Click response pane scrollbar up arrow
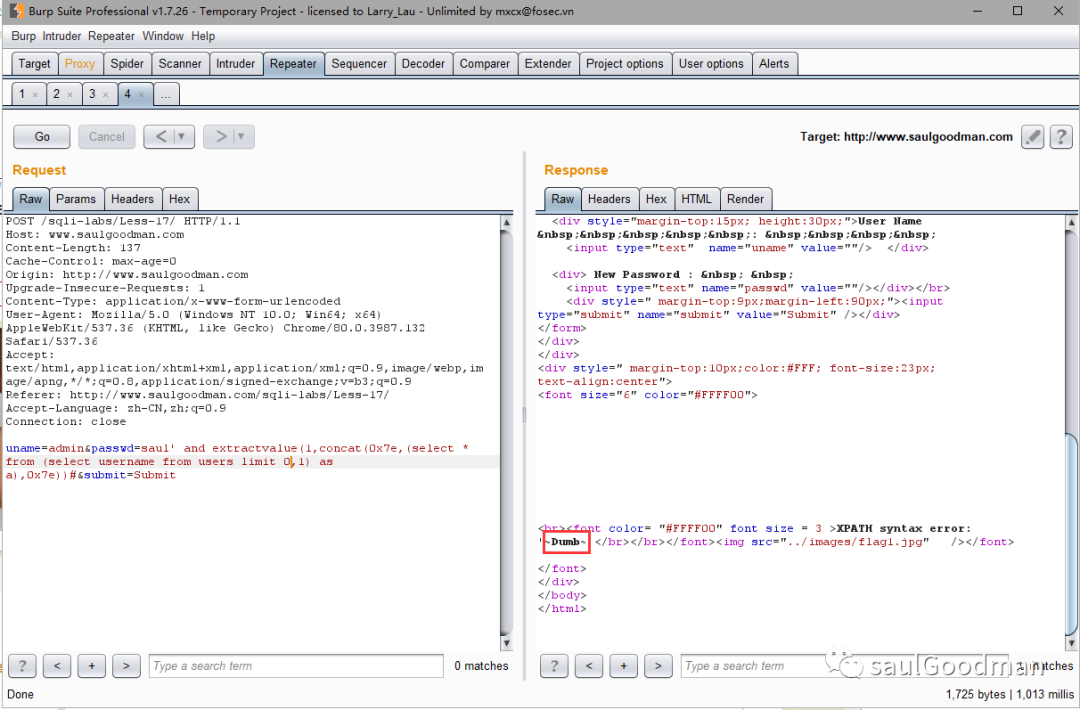 point(1071,222)
